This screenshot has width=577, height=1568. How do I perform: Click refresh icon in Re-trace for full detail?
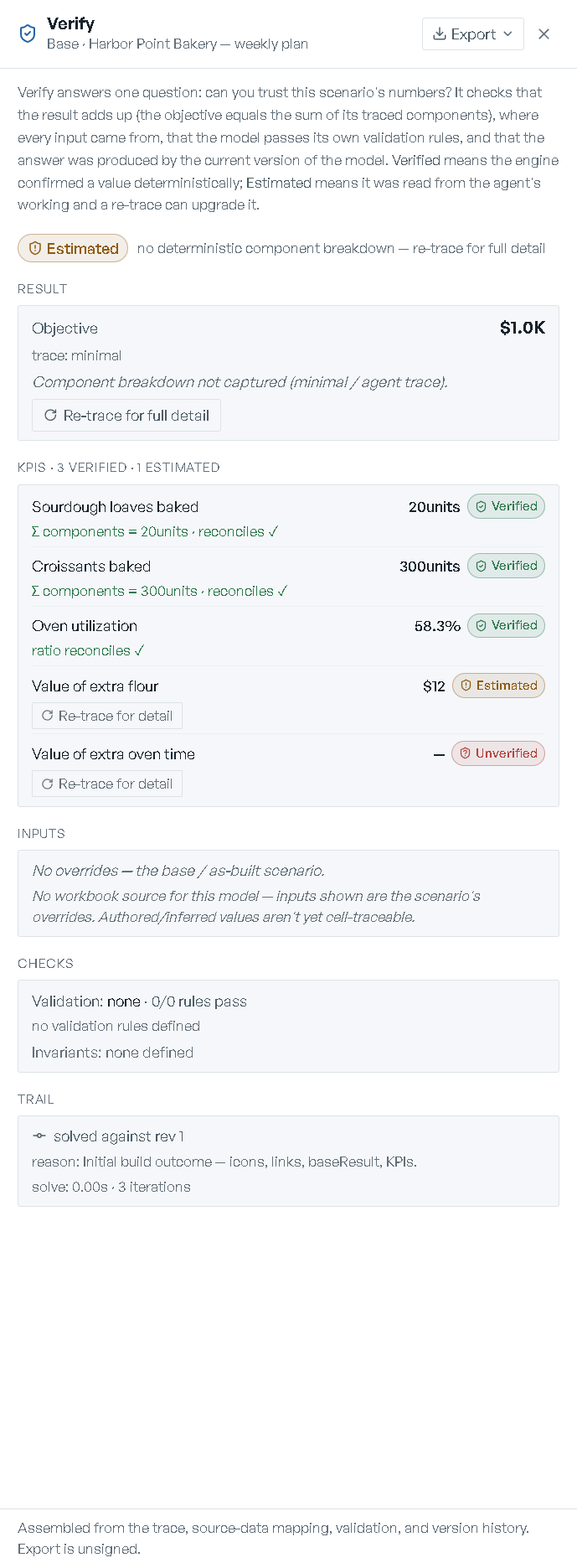[x=50, y=416]
